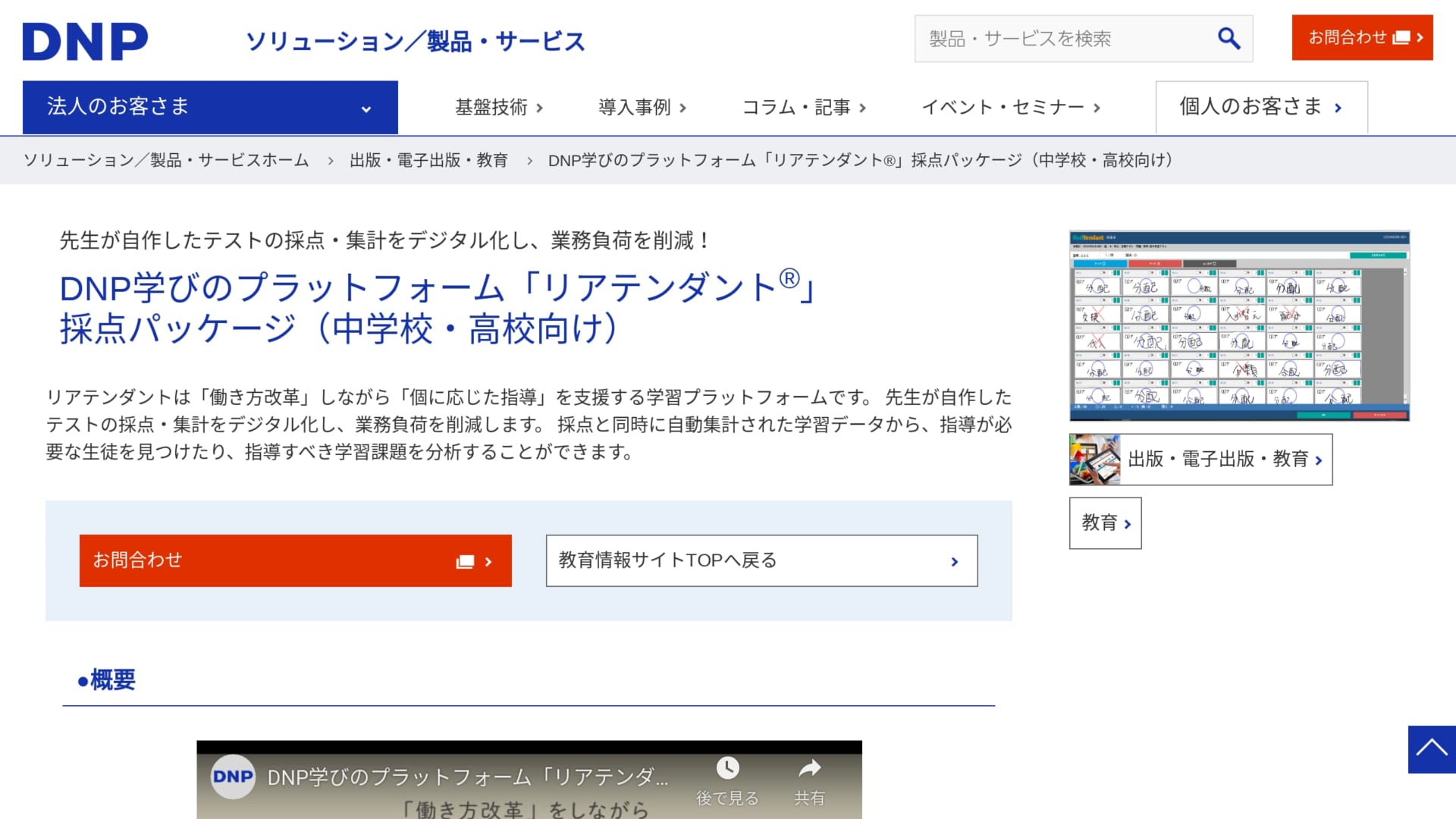Open the 導入事例 menu
This screenshot has height=819, width=1456.
click(x=642, y=108)
